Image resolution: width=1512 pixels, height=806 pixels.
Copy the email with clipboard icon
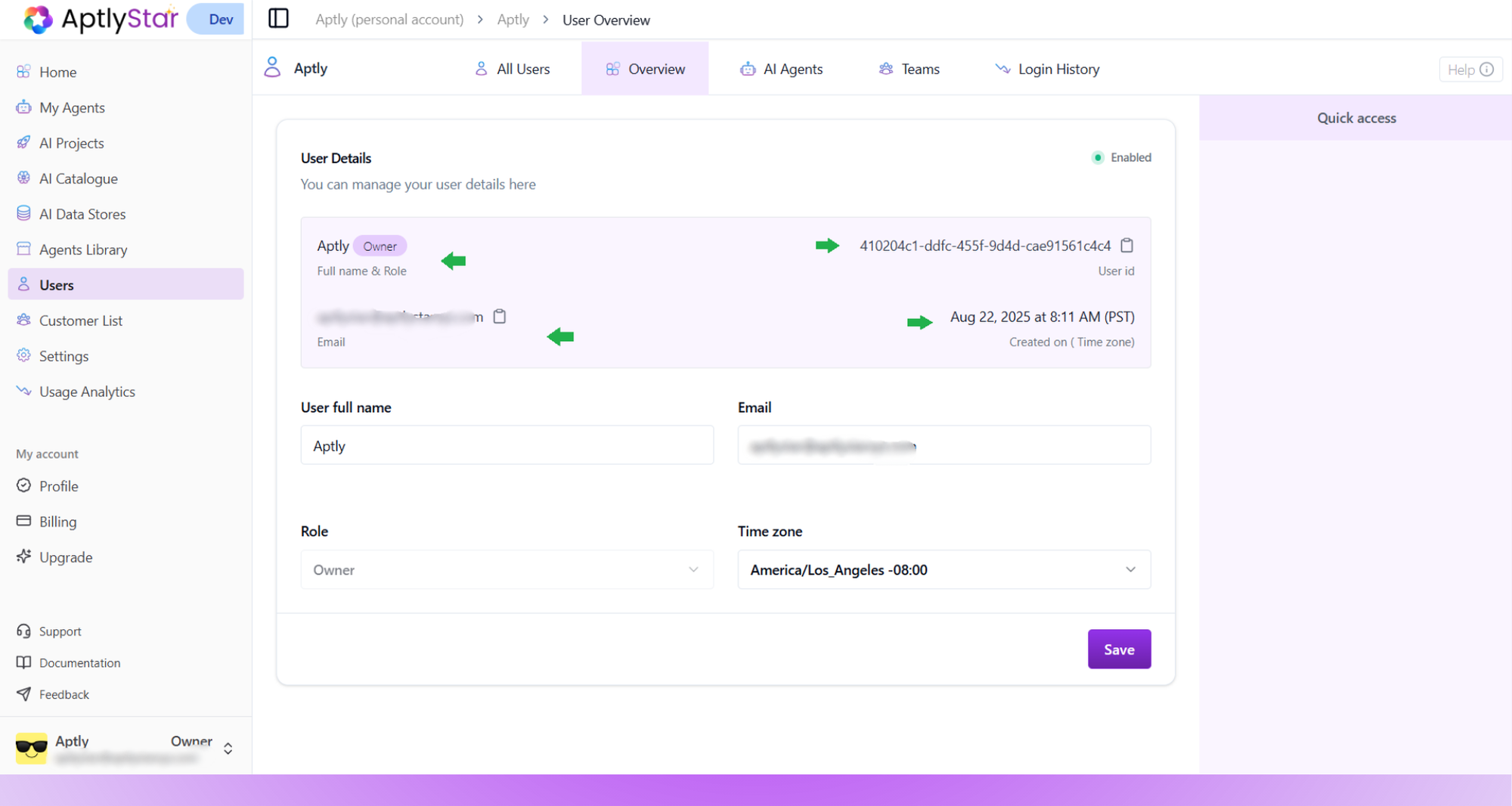tap(500, 317)
